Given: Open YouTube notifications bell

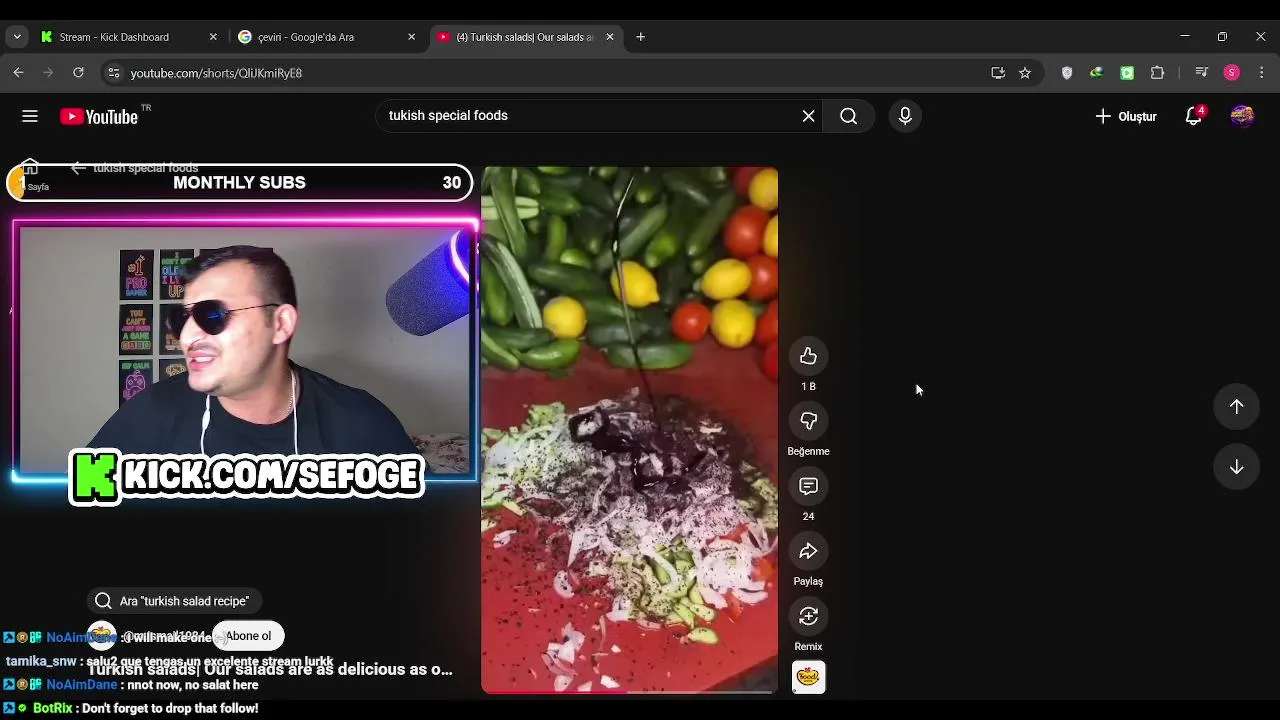Looking at the screenshot, I should click(1193, 116).
